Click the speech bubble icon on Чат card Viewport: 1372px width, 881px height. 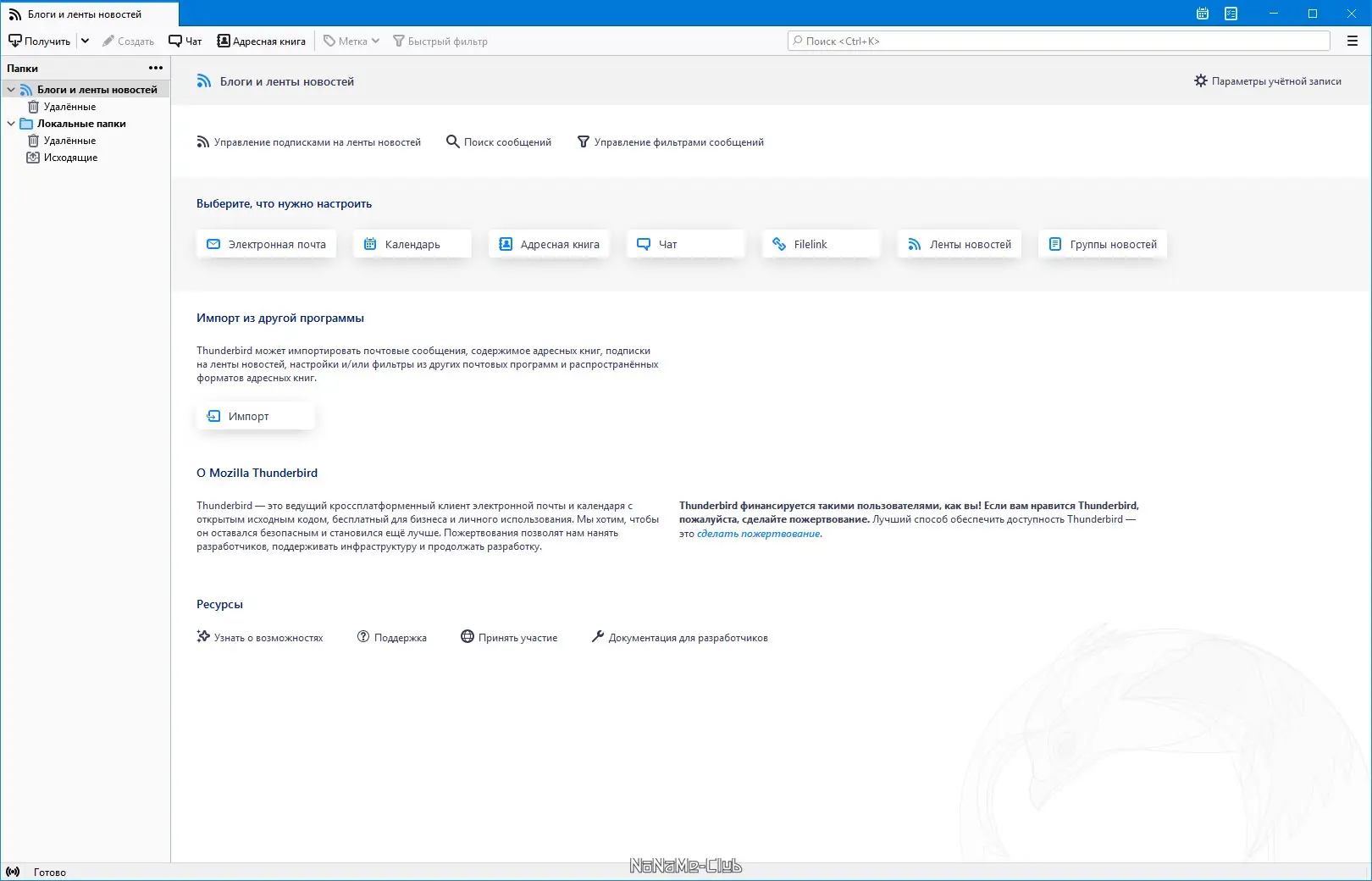644,244
